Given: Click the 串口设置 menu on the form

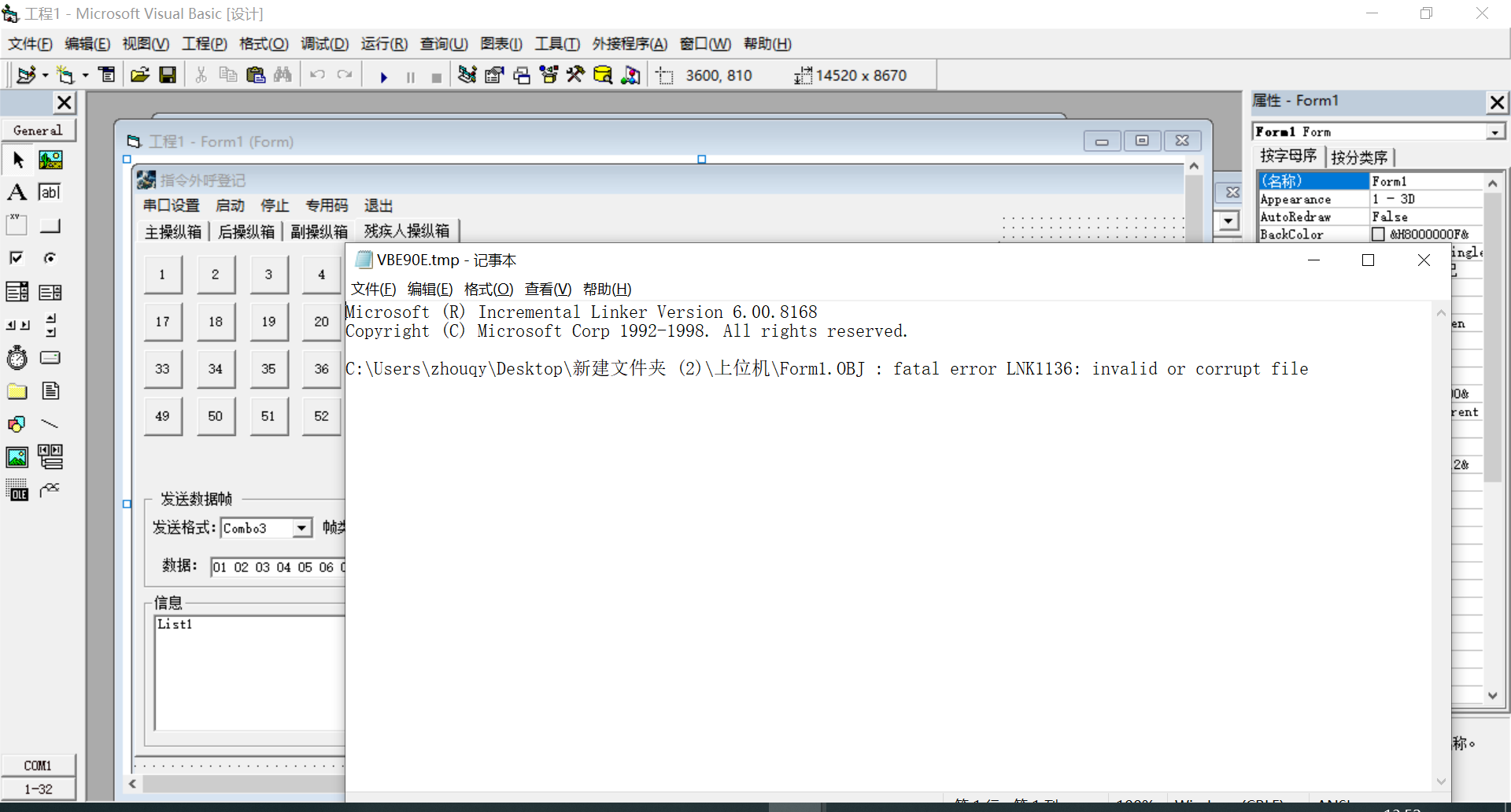Looking at the screenshot, I should tap(172, 205).
